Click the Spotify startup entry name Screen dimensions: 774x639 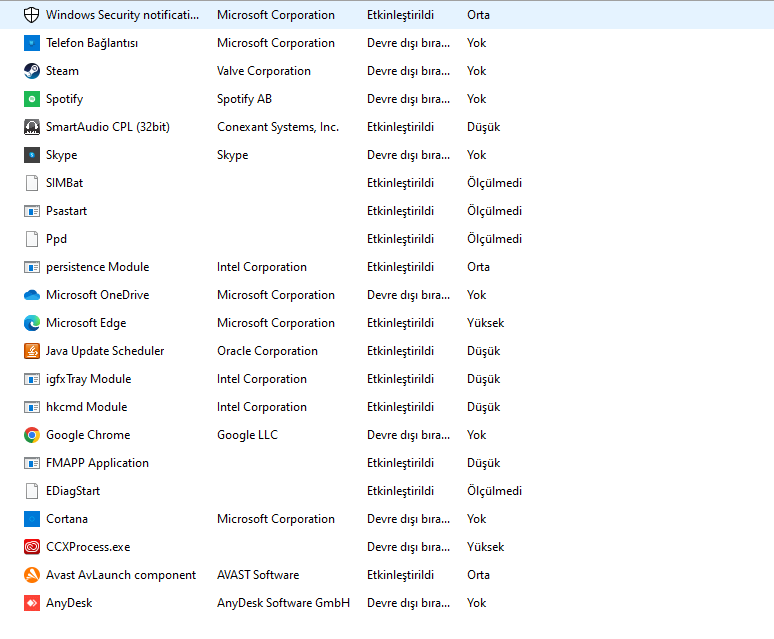(x=64, y=99)
